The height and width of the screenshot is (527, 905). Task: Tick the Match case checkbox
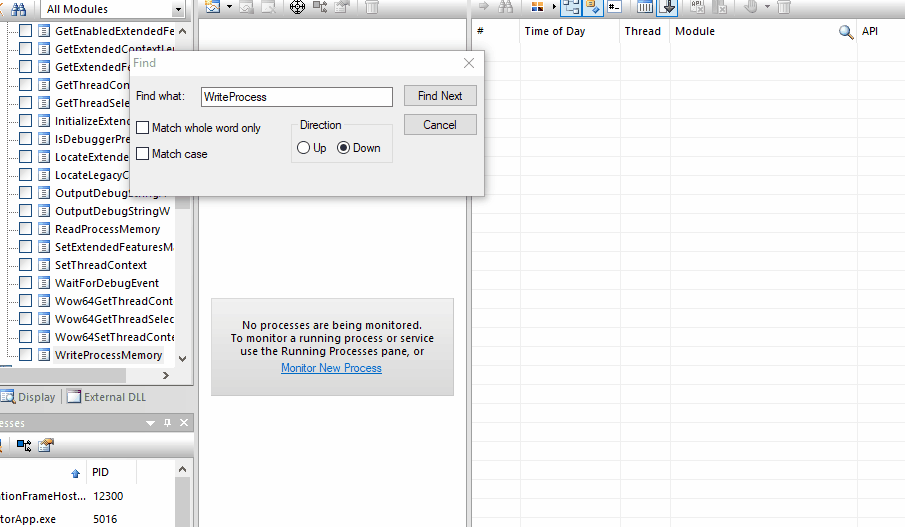pyautogui.click(x=143, y=154)
